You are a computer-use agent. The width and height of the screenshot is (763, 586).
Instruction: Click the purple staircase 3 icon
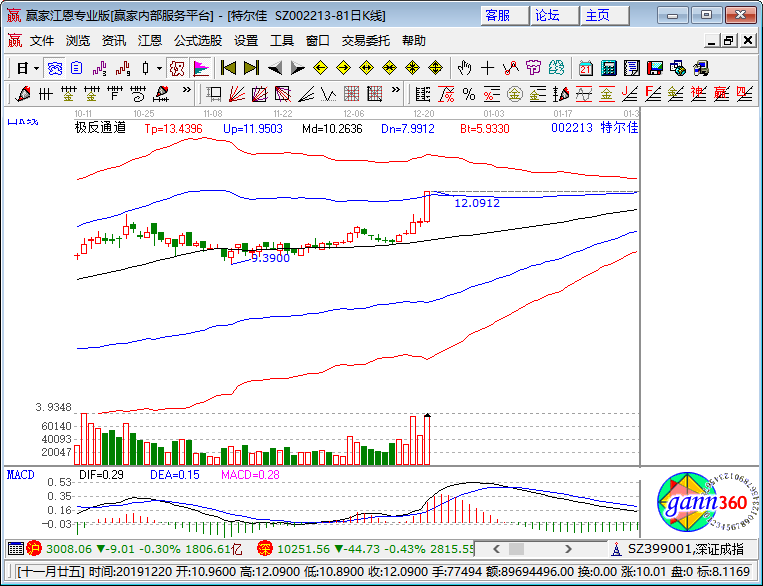click(x=100, y=69)
